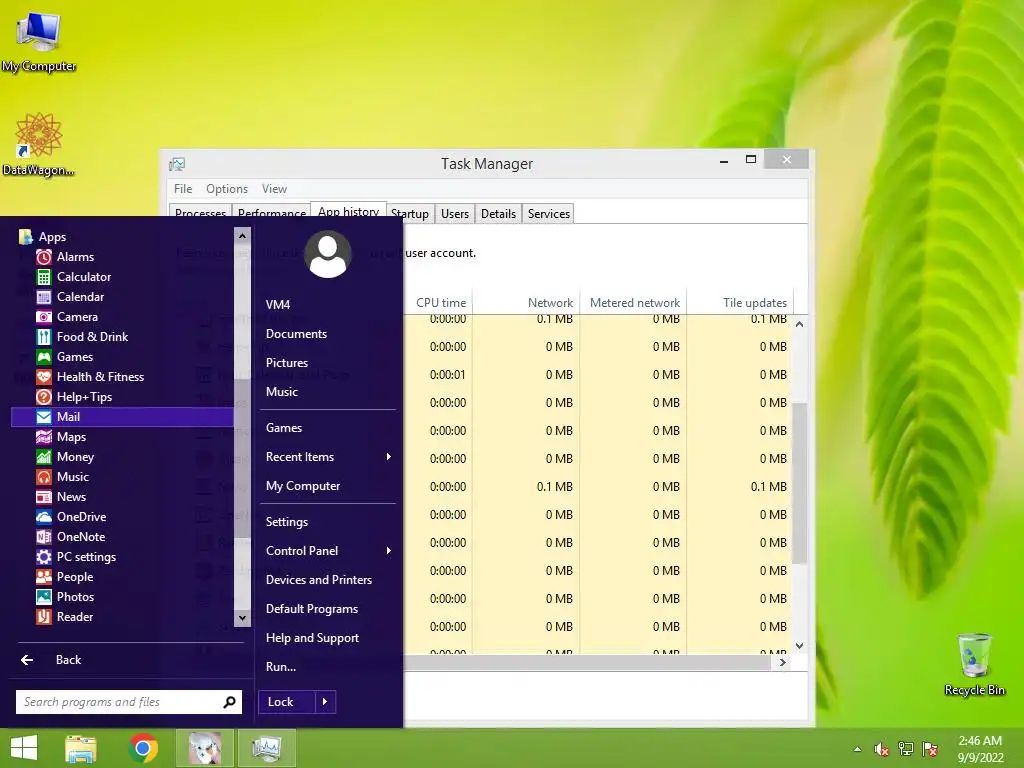
Task: Switch to the Startup tab
Action: (409, 214)
